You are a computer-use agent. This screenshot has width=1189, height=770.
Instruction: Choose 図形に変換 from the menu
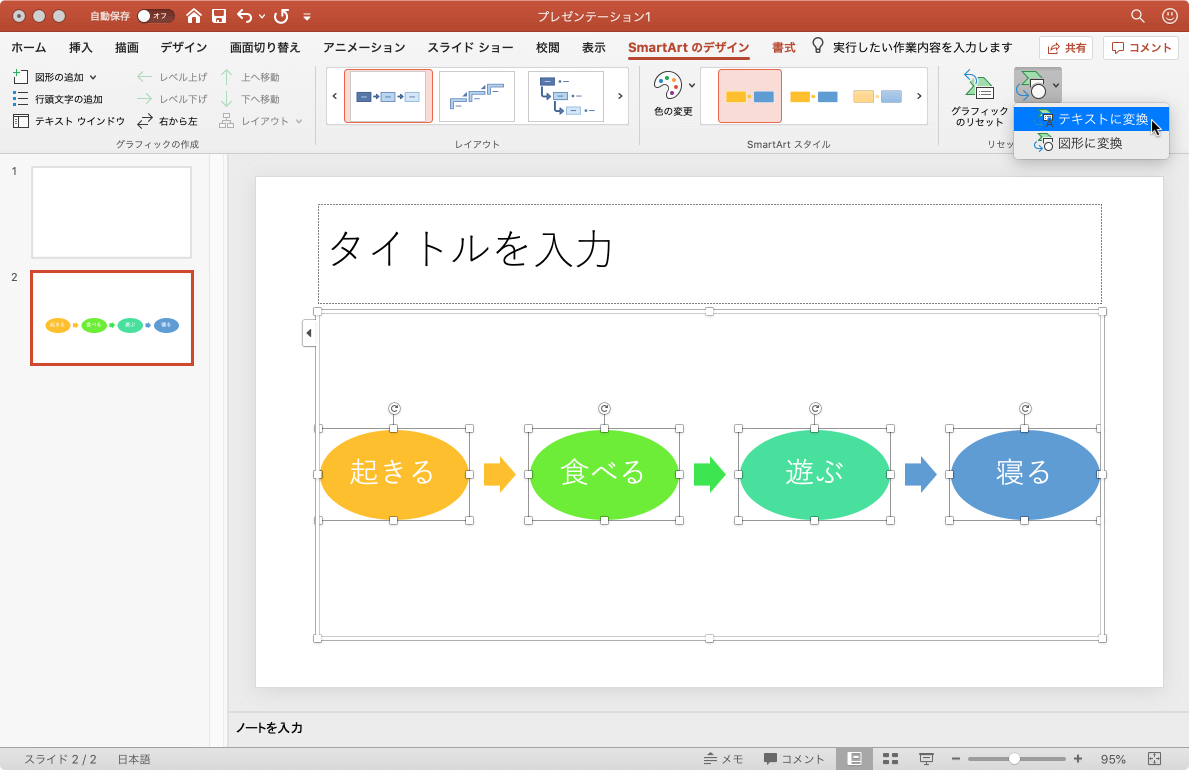(1091, 143)
